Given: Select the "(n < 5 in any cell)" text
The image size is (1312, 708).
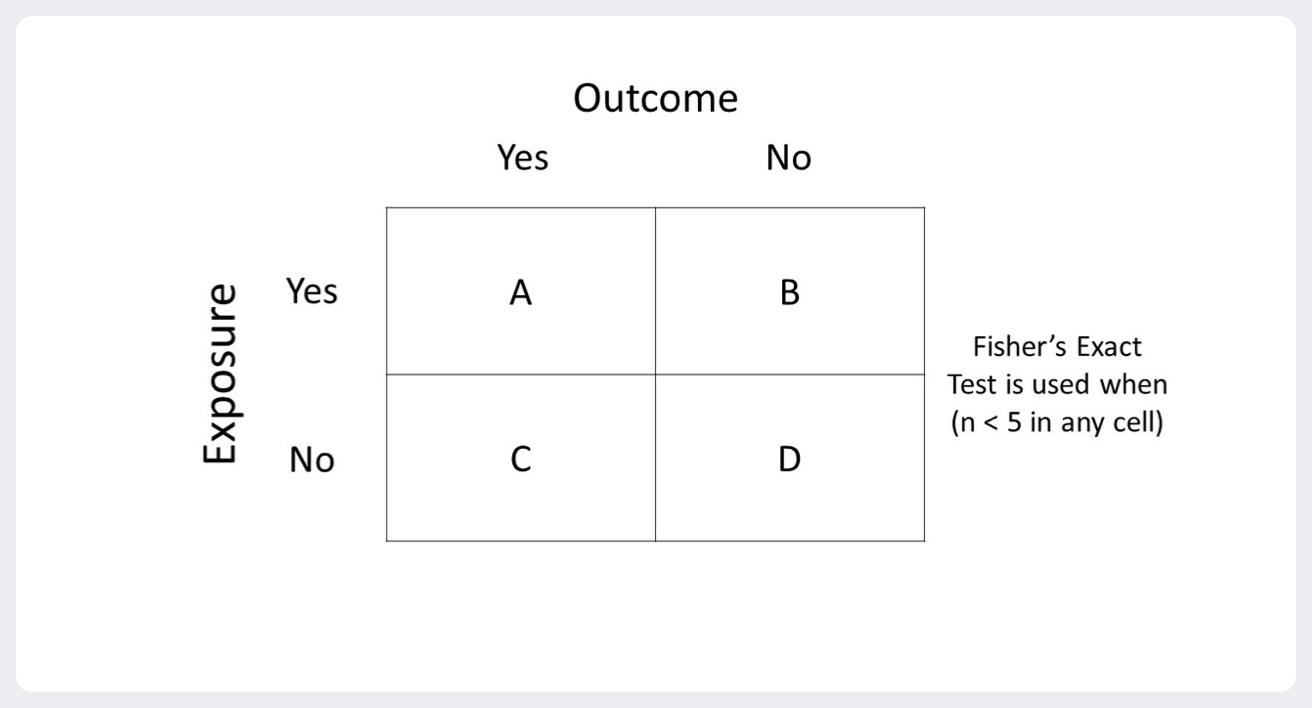Looking at the screenshot, I should (1059, 420).
